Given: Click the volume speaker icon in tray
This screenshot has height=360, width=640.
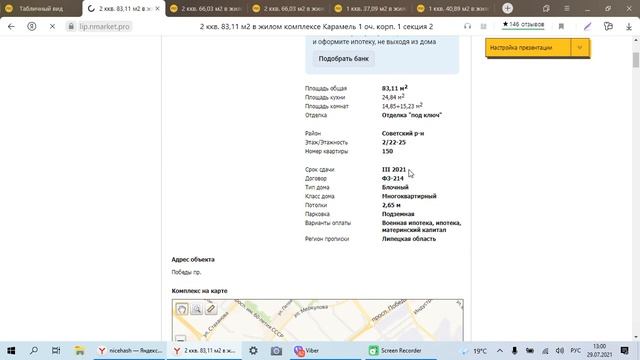Looking at the screenshot, I should coord(560,351).
